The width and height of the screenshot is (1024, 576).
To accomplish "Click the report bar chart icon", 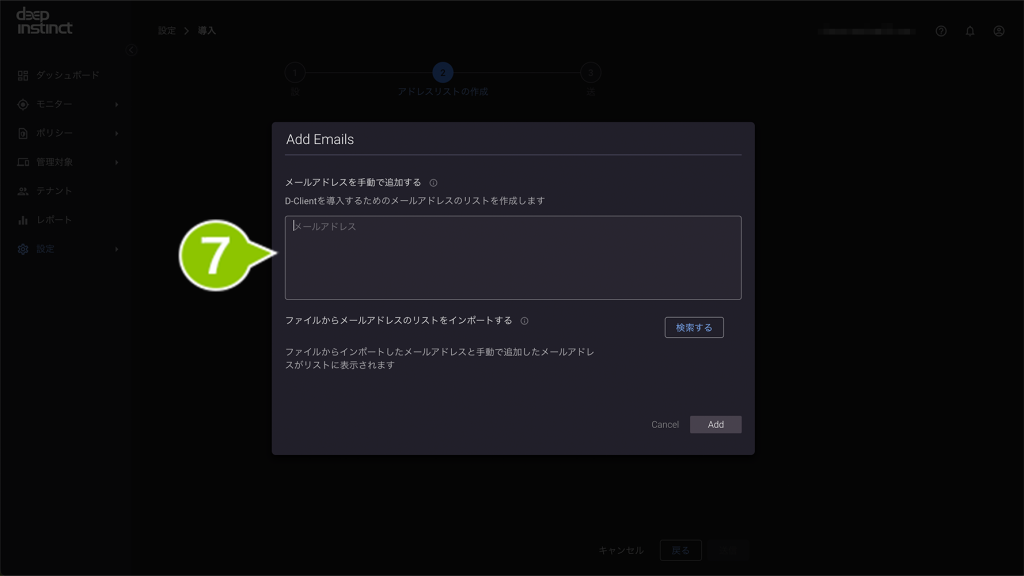I will (23, 220).
